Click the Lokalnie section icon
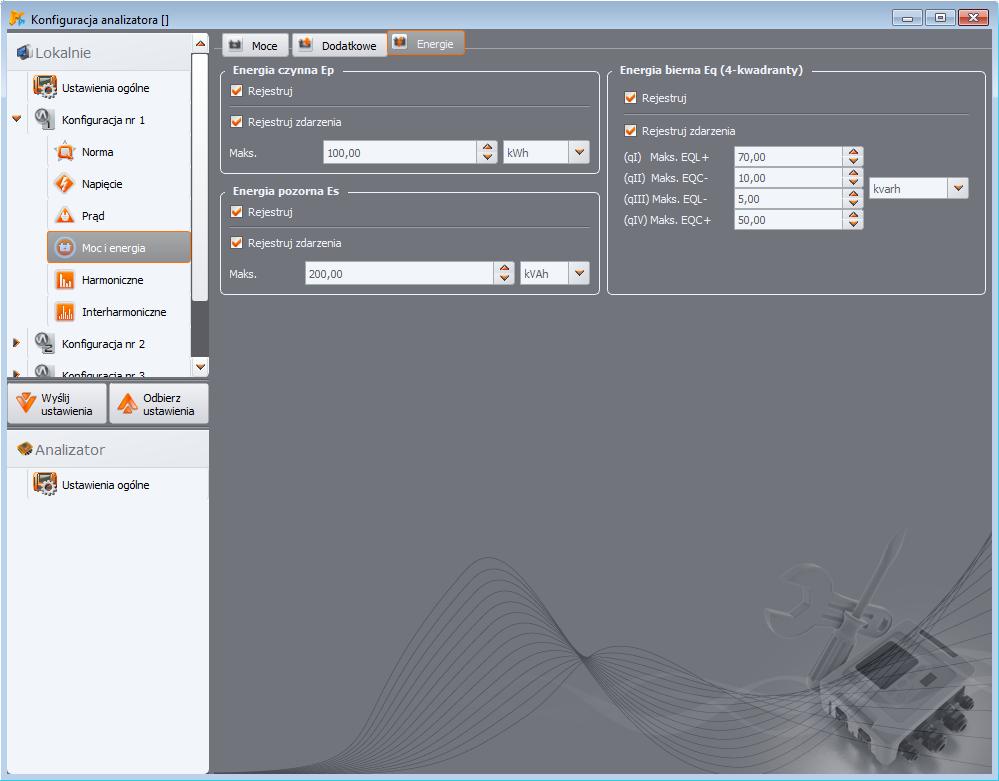The width and height of the screenshot is (999, 781). [24, 52]
